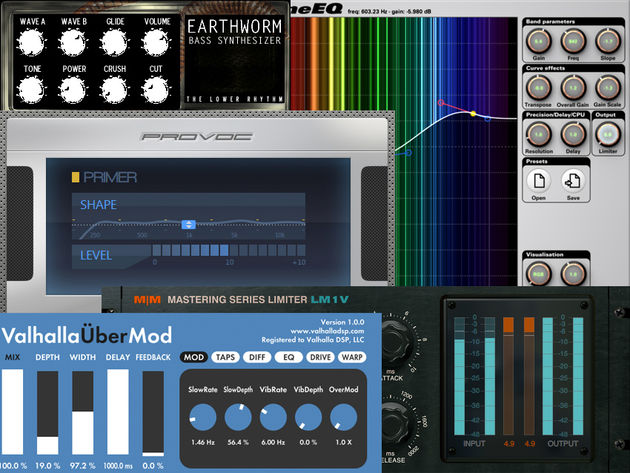This screenshot has height=473, width=630.
Task: Click the WIDTH slider in ÜberMod
Action: (x=82, y=413)
